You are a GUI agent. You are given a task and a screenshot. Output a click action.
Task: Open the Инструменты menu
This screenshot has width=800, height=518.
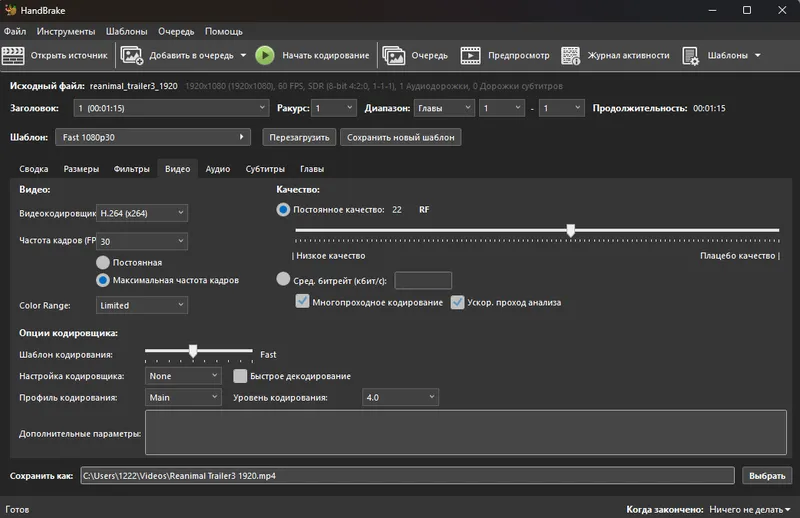[66, 31]
